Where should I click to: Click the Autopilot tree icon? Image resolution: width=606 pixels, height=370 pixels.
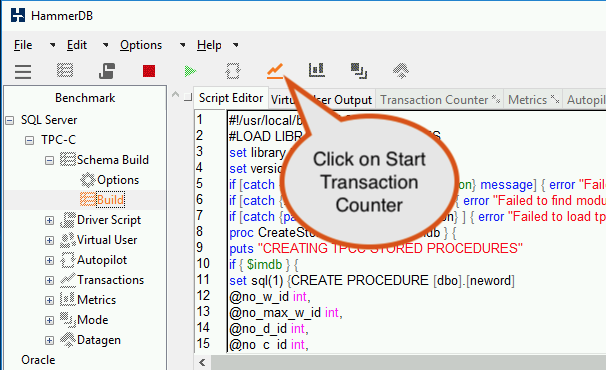[x=68, y=260]
